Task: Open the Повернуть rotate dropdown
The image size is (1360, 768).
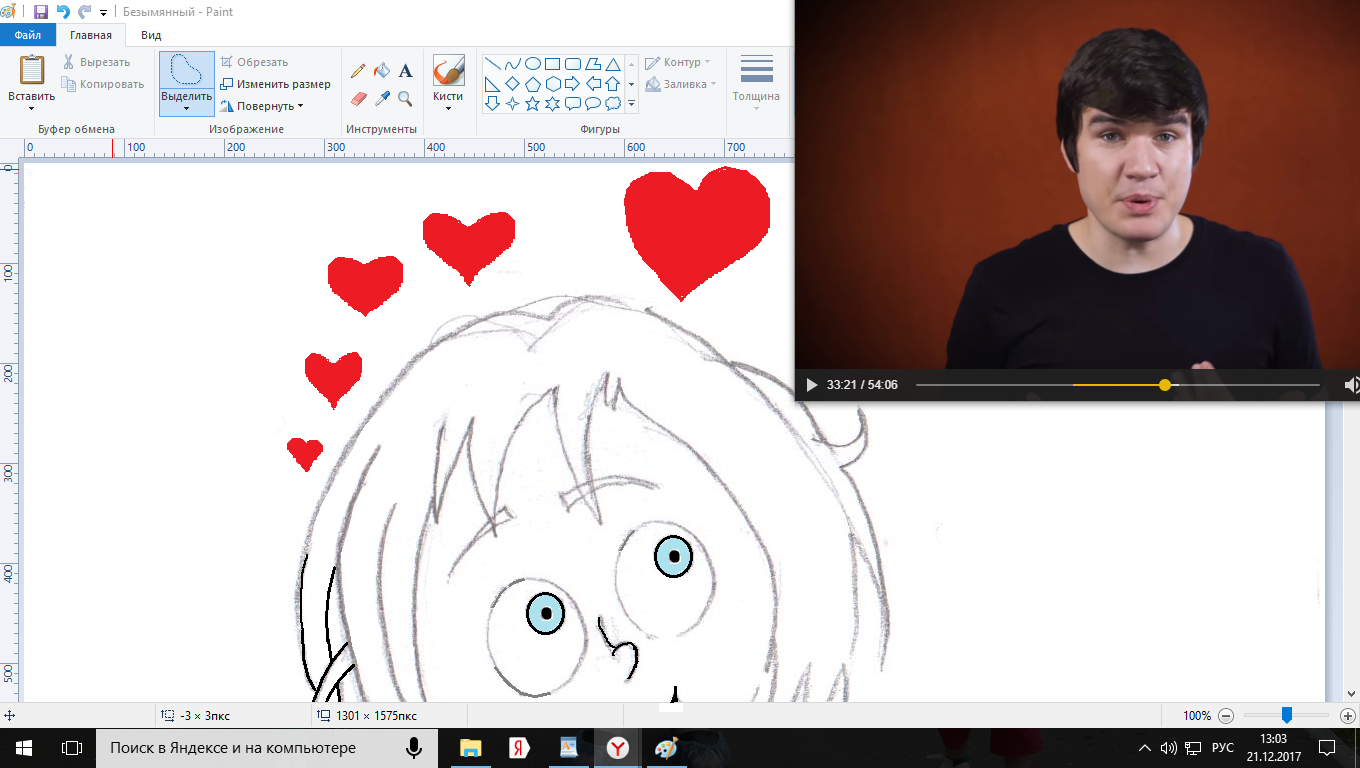Action: coord(265,106)
